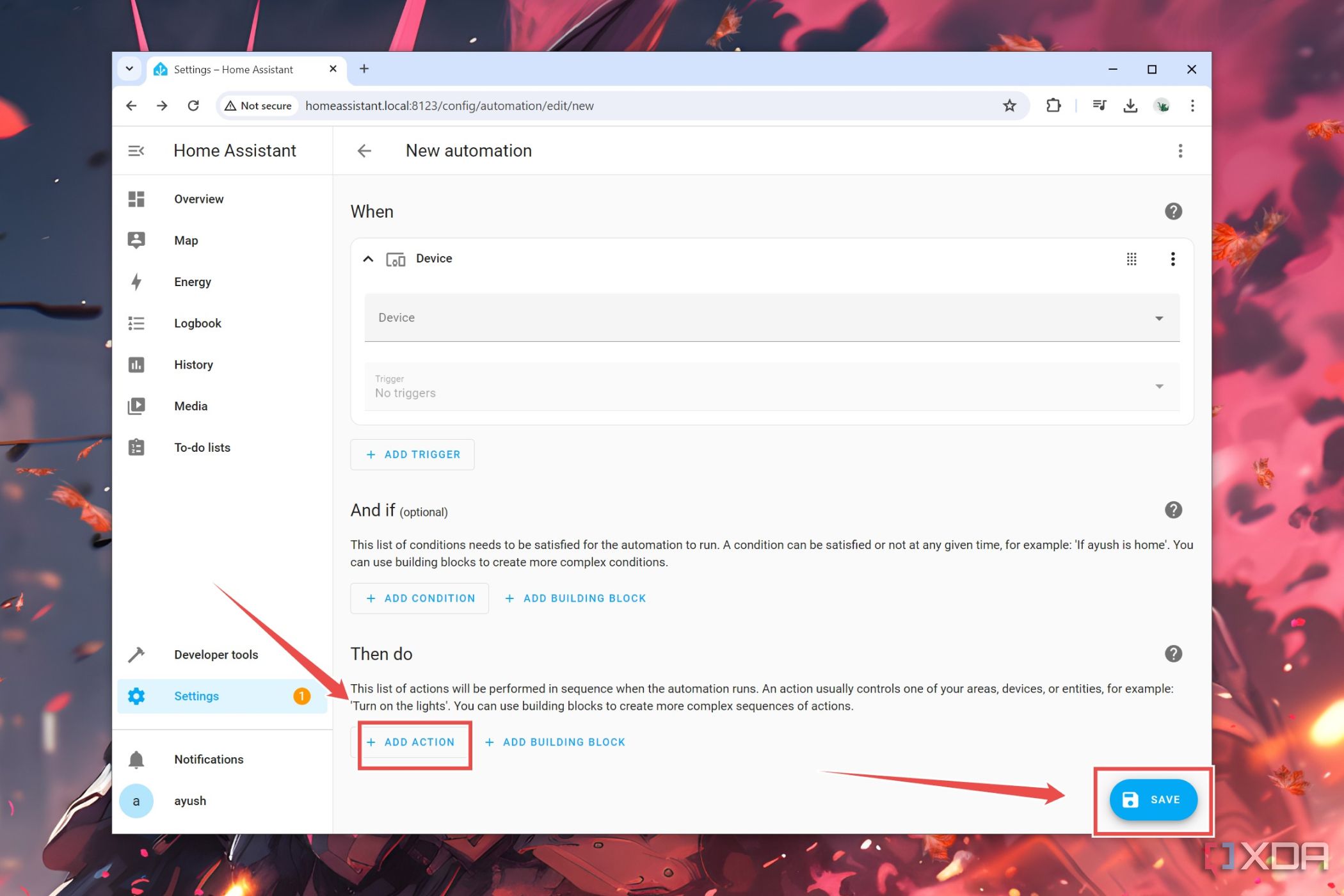Image resolution: width=1344 pixels, height=896 pixels.
Task: Click the Map sidebar icon
Action: tap(136, 240)
